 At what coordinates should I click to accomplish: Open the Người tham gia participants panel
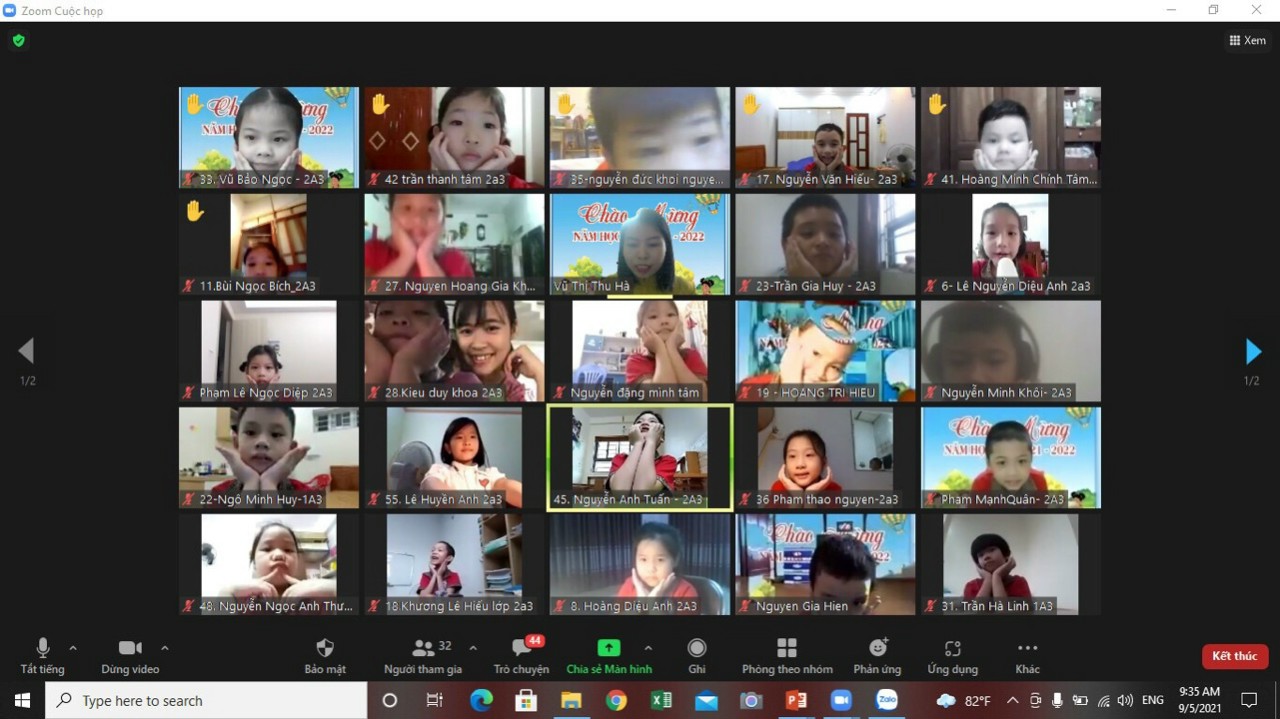[423, 656]
